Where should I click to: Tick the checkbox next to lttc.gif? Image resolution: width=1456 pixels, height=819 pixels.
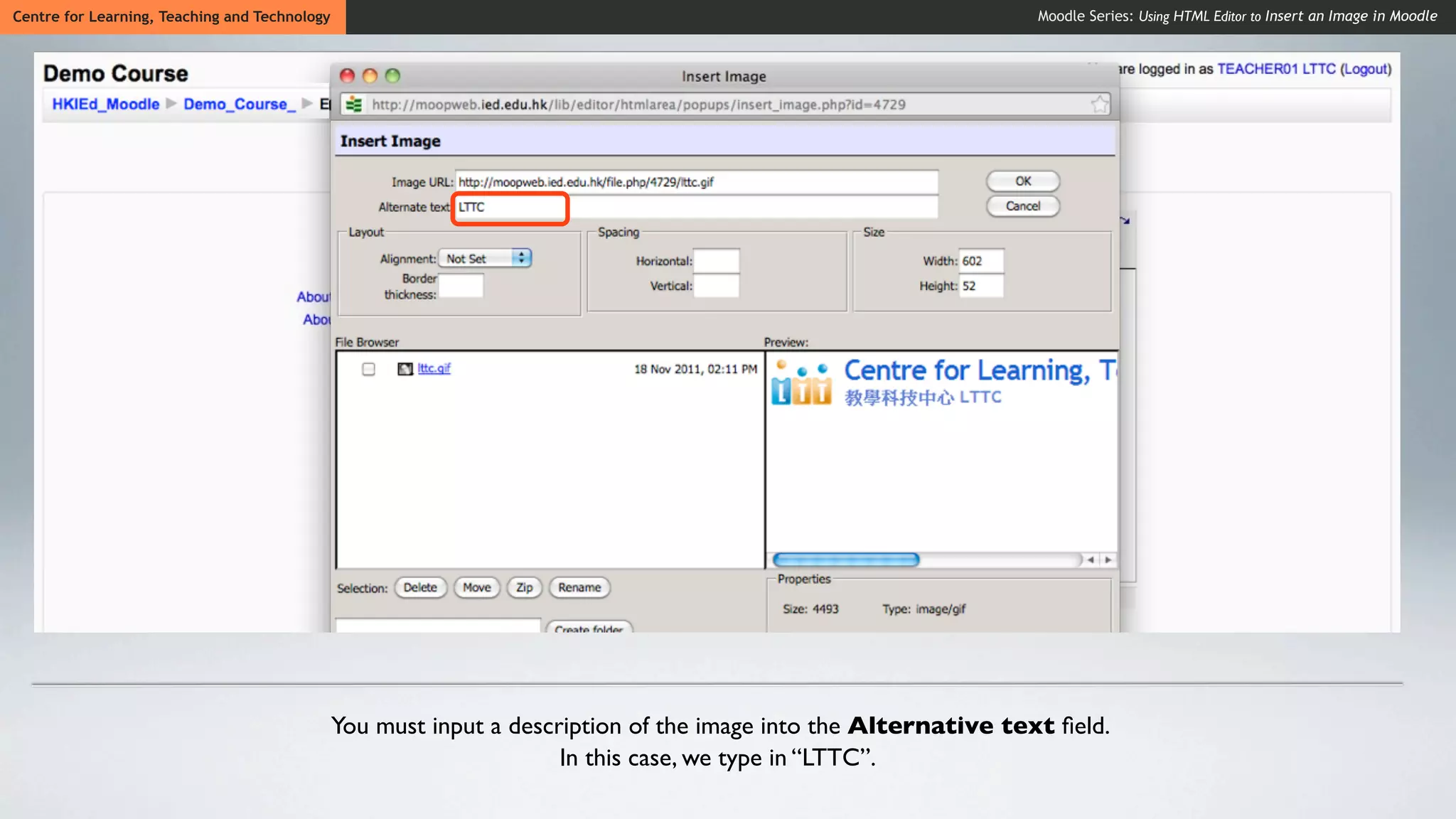point(368,369)
